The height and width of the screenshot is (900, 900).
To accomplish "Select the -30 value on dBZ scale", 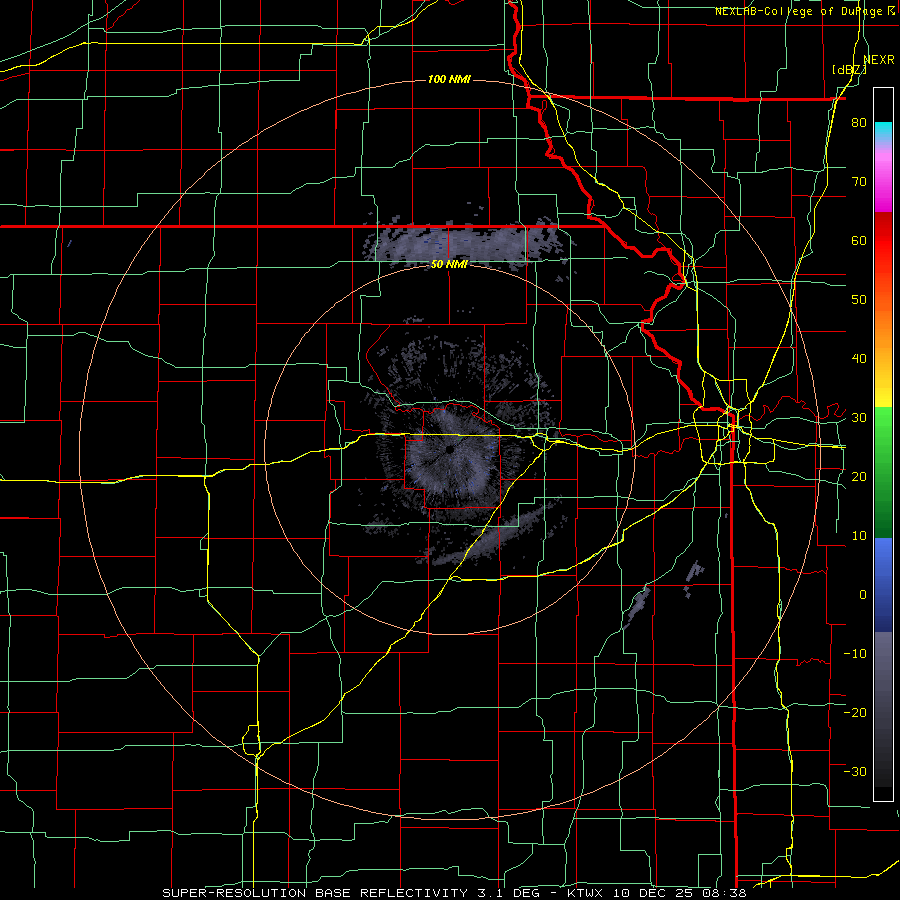I will click(855, 771).
